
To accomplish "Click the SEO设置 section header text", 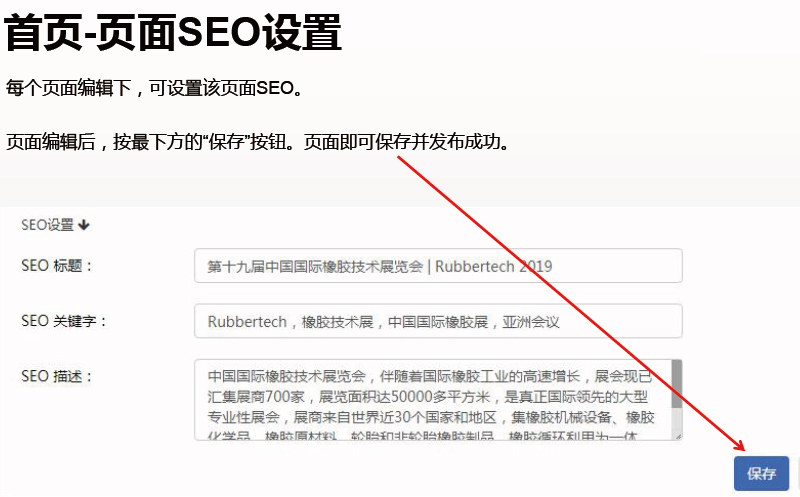I will click(x=47, y=225).
